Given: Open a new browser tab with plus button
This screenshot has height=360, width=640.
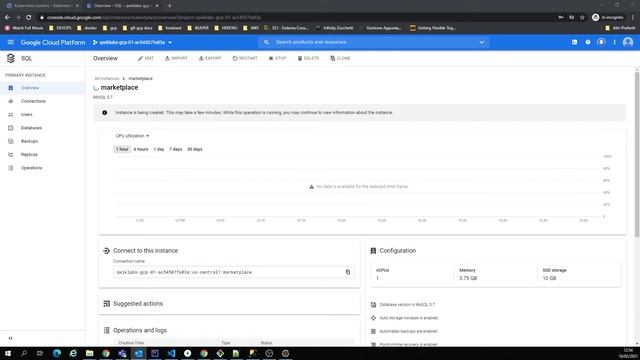Looking at the screenshot, I should (169, 6).
